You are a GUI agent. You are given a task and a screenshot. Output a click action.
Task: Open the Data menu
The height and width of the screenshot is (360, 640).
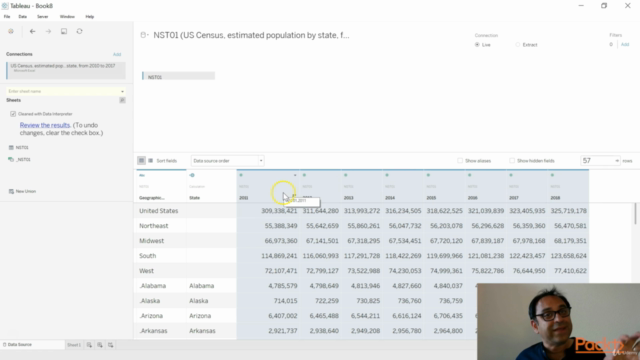[22, 17]
